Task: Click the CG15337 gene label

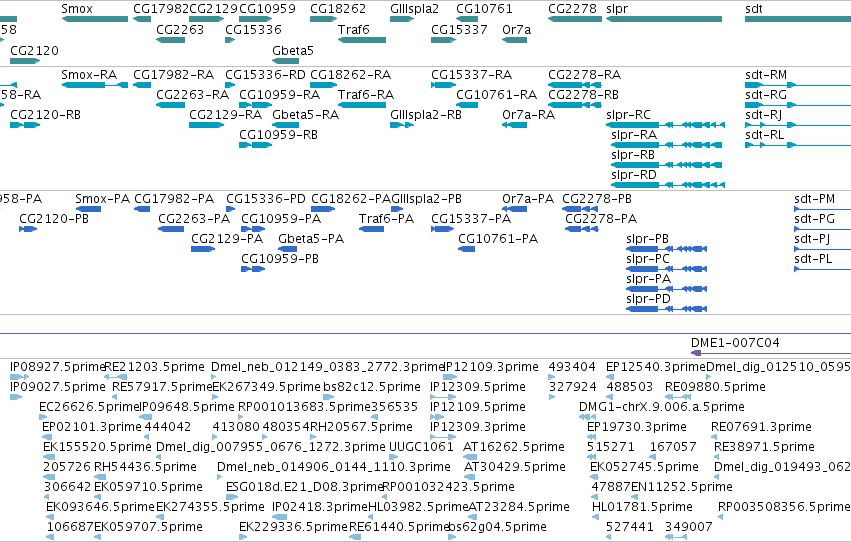Action: tap(459, 29)
